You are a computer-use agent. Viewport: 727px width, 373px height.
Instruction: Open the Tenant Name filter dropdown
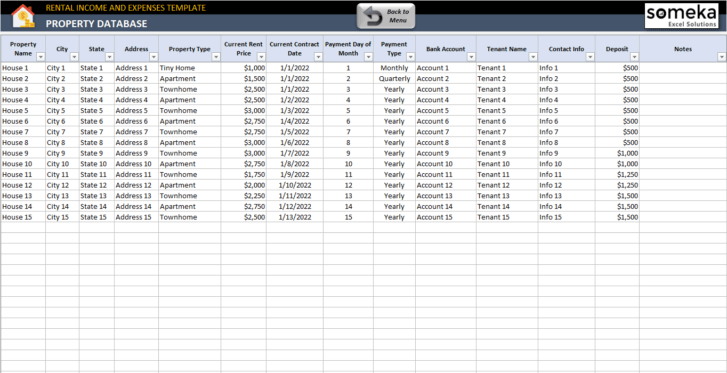pyautogui.click(x=533, y=57)
